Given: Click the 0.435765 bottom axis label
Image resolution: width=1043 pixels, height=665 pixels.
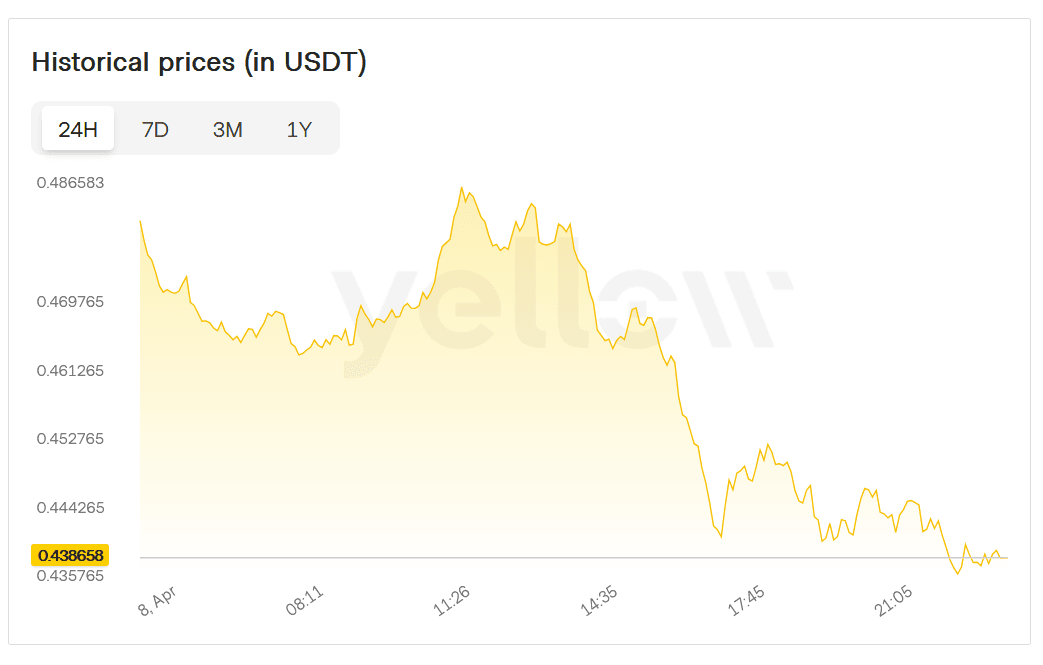Looking at the screenshot, I should point(70,575).
